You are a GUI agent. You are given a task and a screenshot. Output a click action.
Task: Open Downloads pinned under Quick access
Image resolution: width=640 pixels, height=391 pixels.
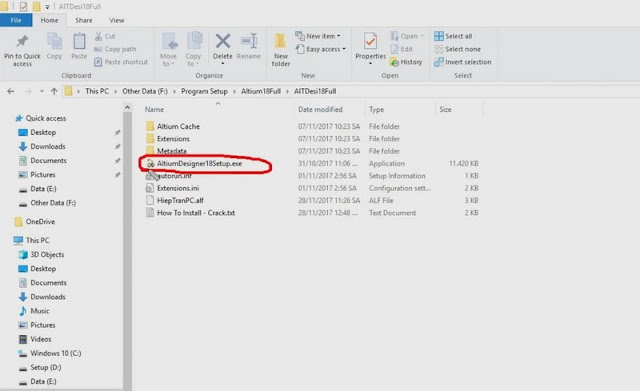click(x=48, y=147)
